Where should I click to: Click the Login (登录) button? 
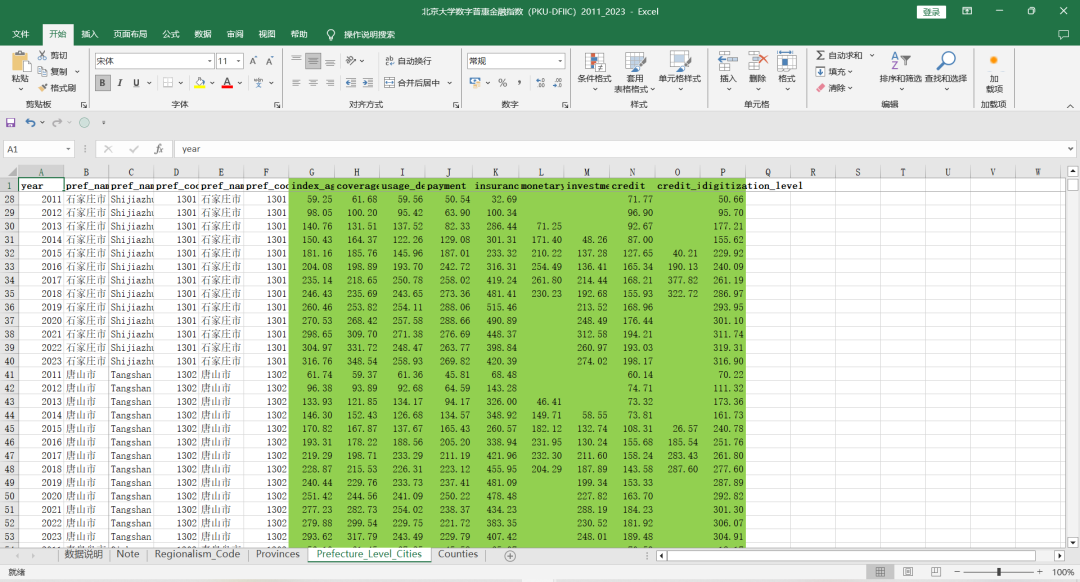[x=931, y=12]
